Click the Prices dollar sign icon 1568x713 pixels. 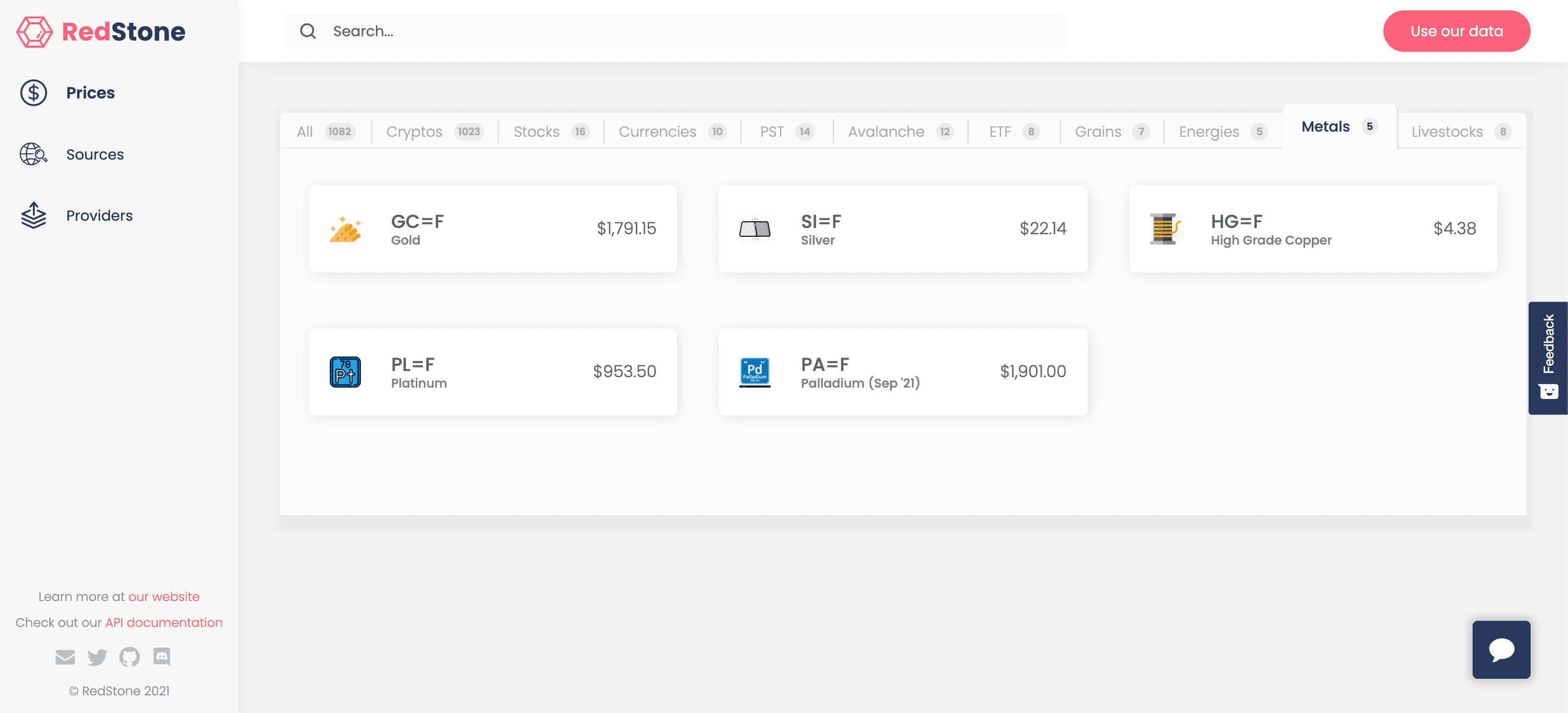[34, 92]
